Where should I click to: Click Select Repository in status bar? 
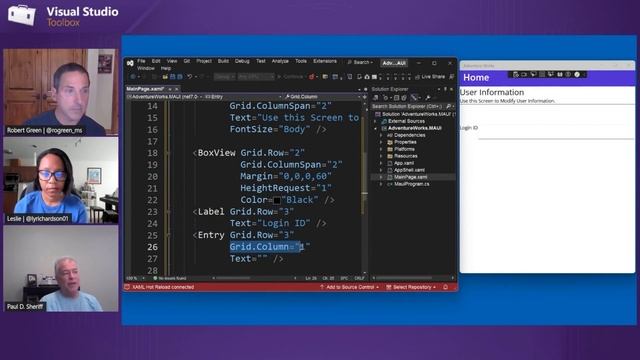pos(411,287)
